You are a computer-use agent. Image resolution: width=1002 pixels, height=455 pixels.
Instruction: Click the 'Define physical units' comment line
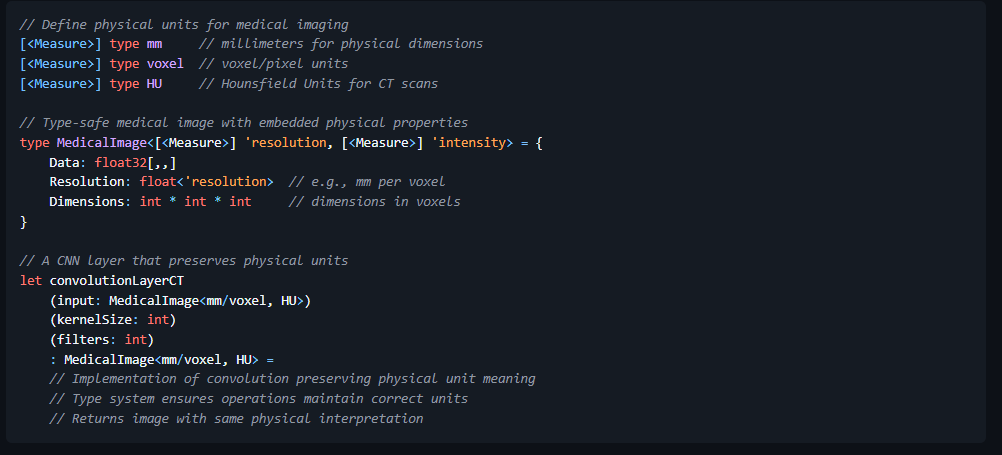[184, 24]
